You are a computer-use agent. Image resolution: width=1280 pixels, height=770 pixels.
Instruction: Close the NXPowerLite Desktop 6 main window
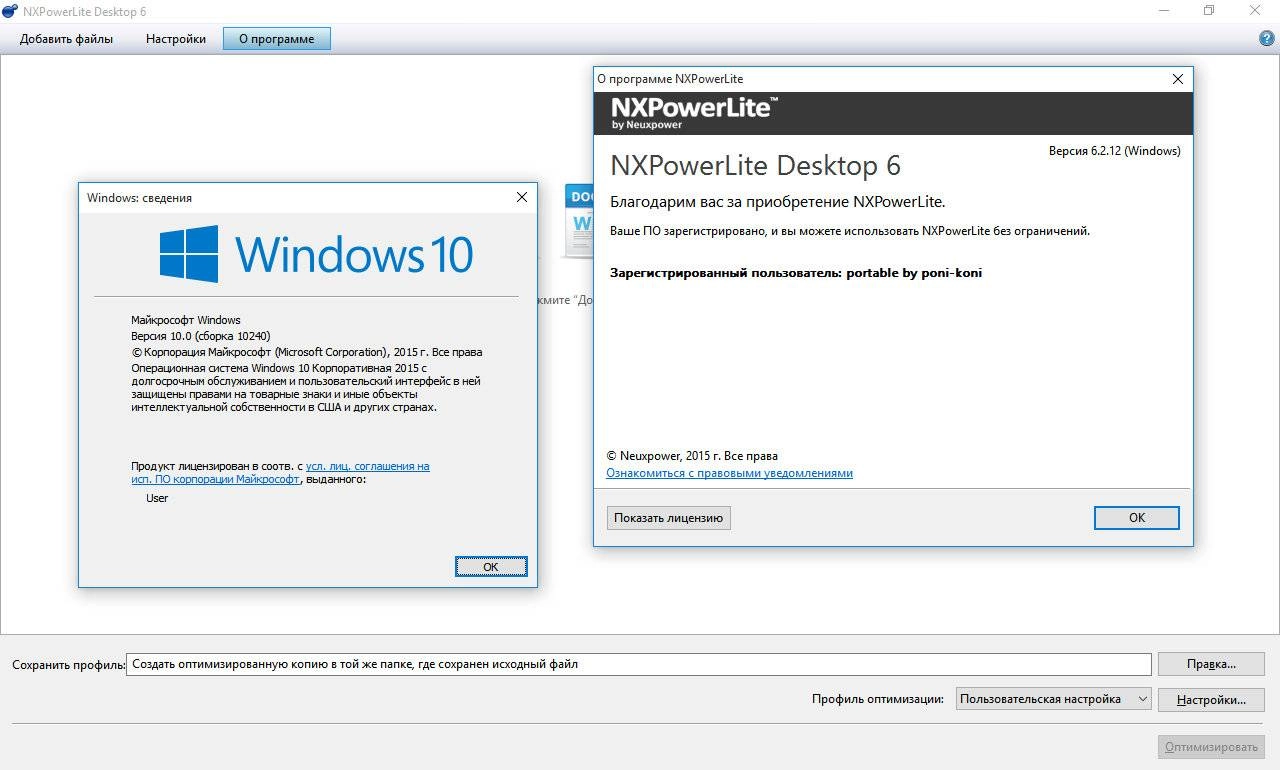1255,10
